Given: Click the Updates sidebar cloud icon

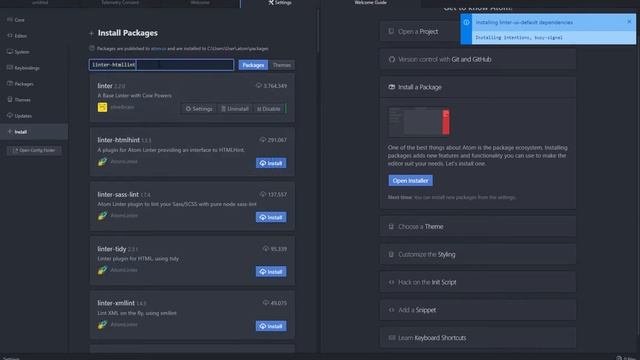Looking at the screenshot, I should [10, 116].
